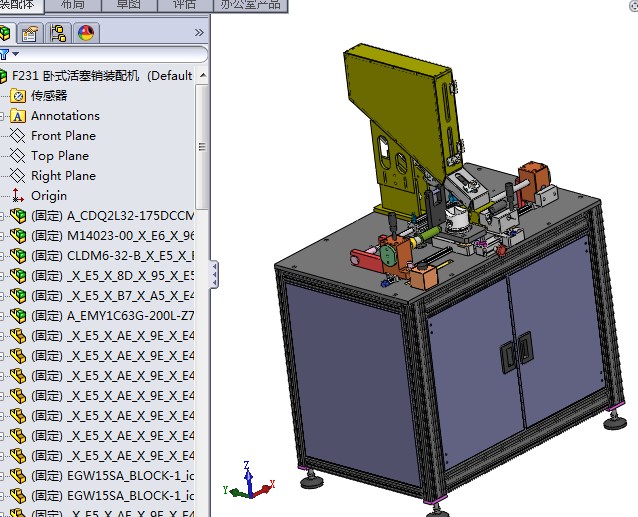The width and height of the screenshot is (638, 517).
Task: Select Origin in the tree
Action: click(x=49, y=196)
